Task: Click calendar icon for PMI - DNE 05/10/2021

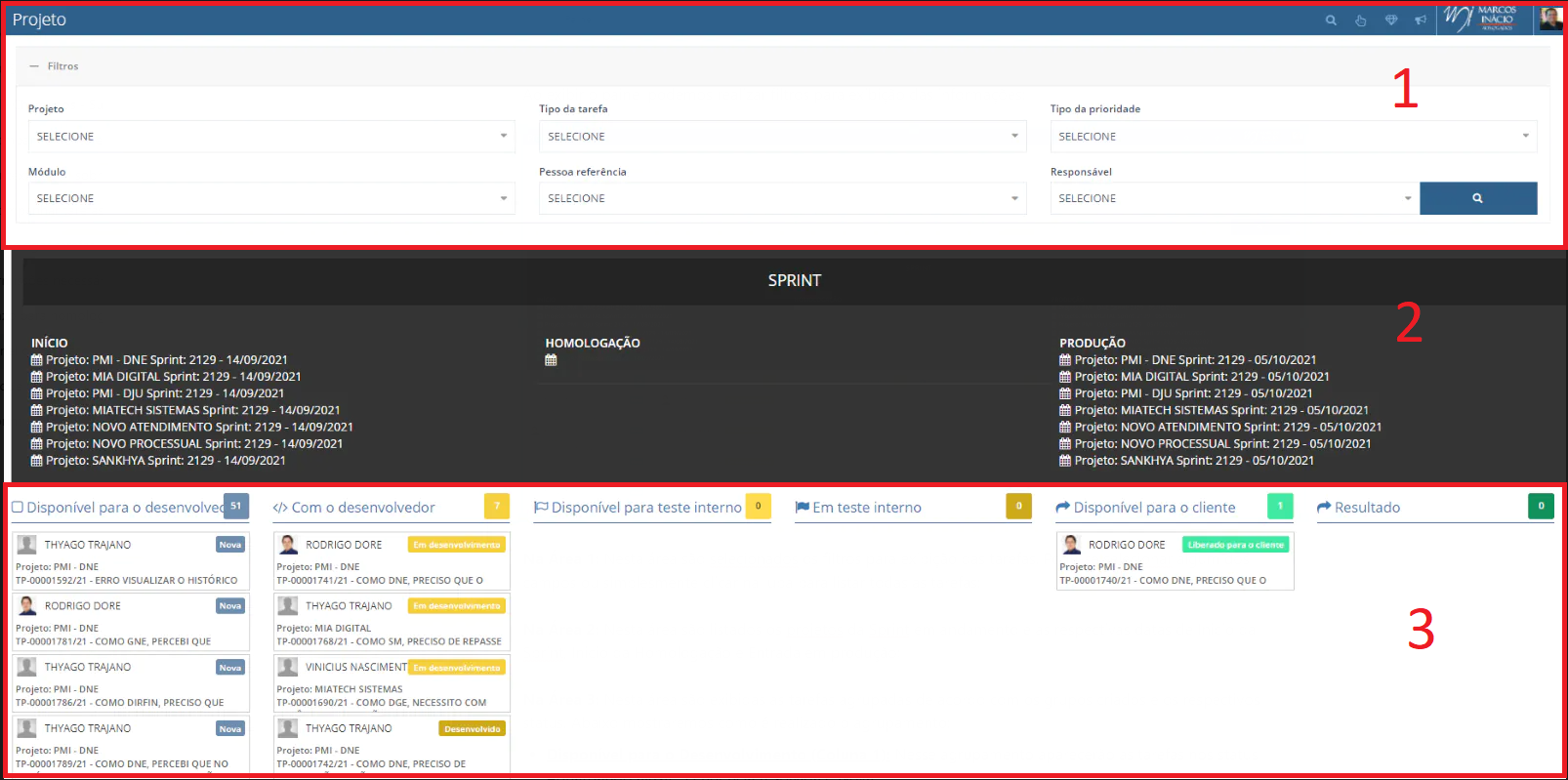Action: (1065, 360)
